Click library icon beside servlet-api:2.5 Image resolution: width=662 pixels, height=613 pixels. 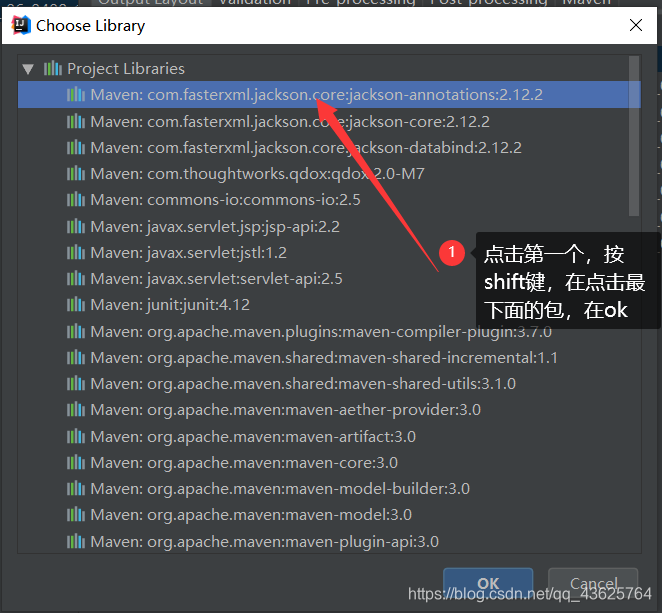click(76, 279)
